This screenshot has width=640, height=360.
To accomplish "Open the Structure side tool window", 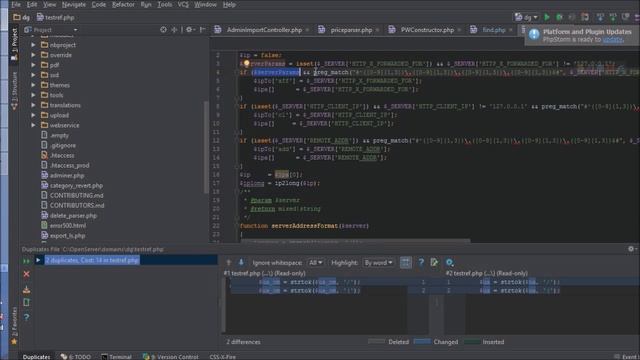I will (14, 91).
